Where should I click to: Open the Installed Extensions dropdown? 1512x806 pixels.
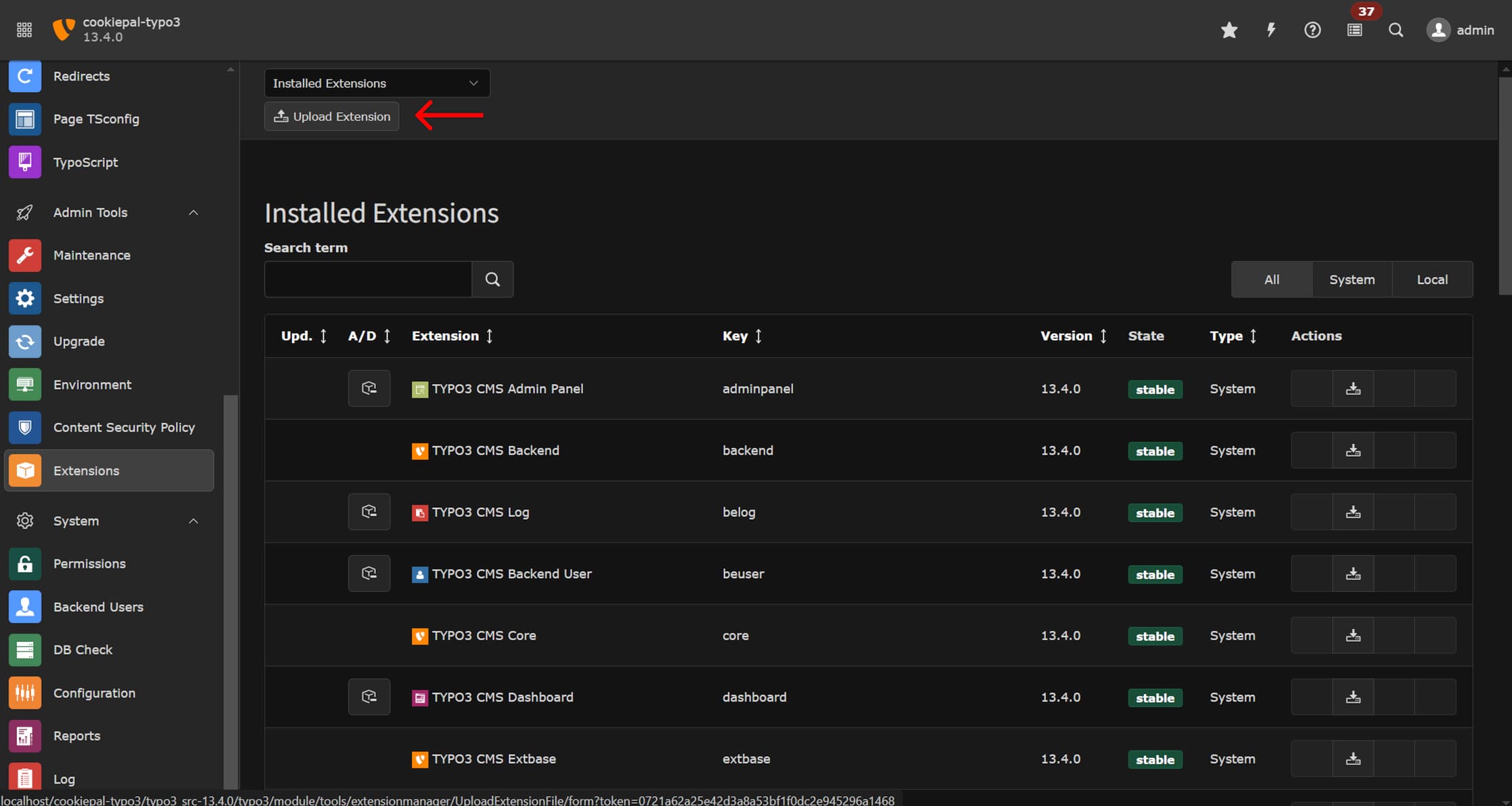tap(376, 83)
